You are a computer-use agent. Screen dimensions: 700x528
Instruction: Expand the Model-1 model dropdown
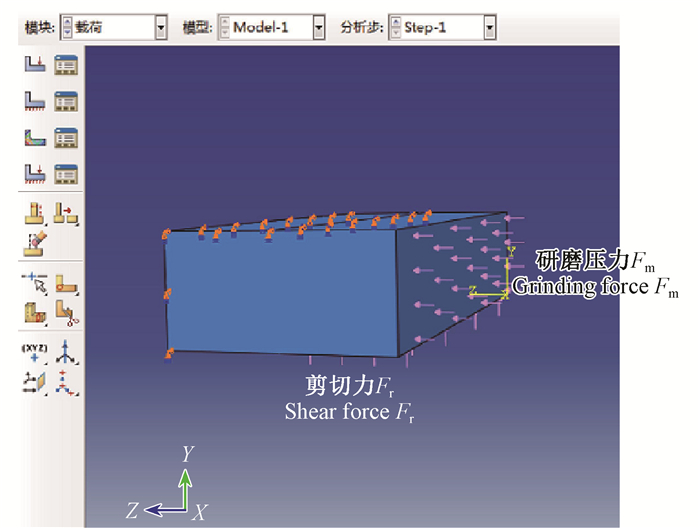(x=319, y=29)
